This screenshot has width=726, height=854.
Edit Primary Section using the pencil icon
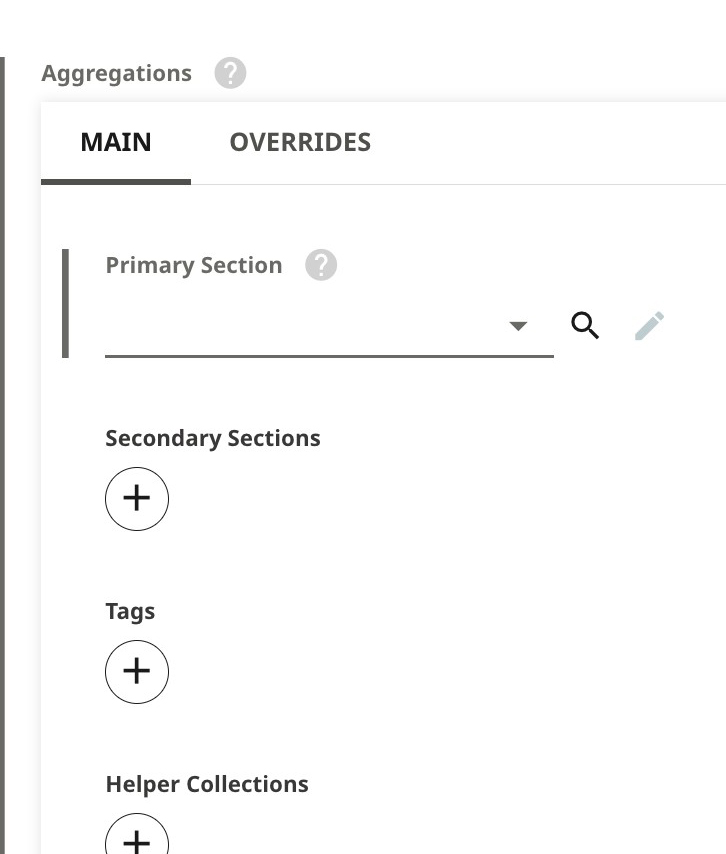pos(649,325)
